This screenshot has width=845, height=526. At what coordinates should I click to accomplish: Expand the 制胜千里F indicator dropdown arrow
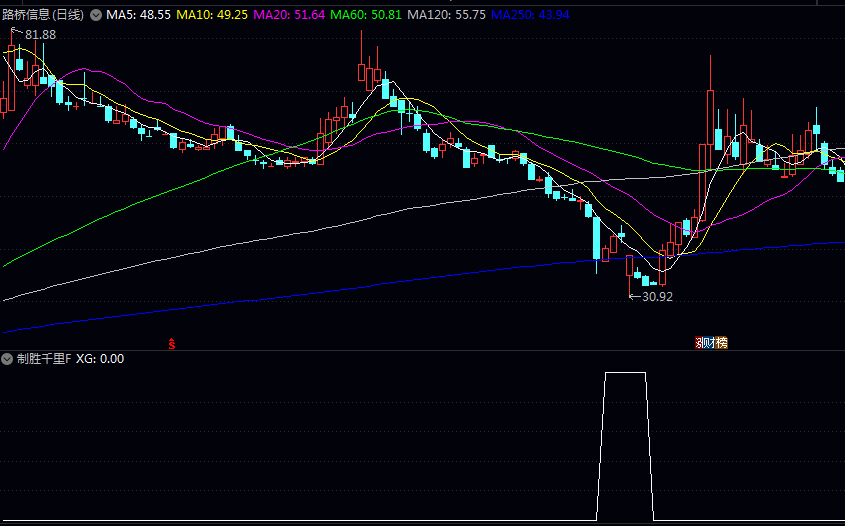tap(7, 359)
